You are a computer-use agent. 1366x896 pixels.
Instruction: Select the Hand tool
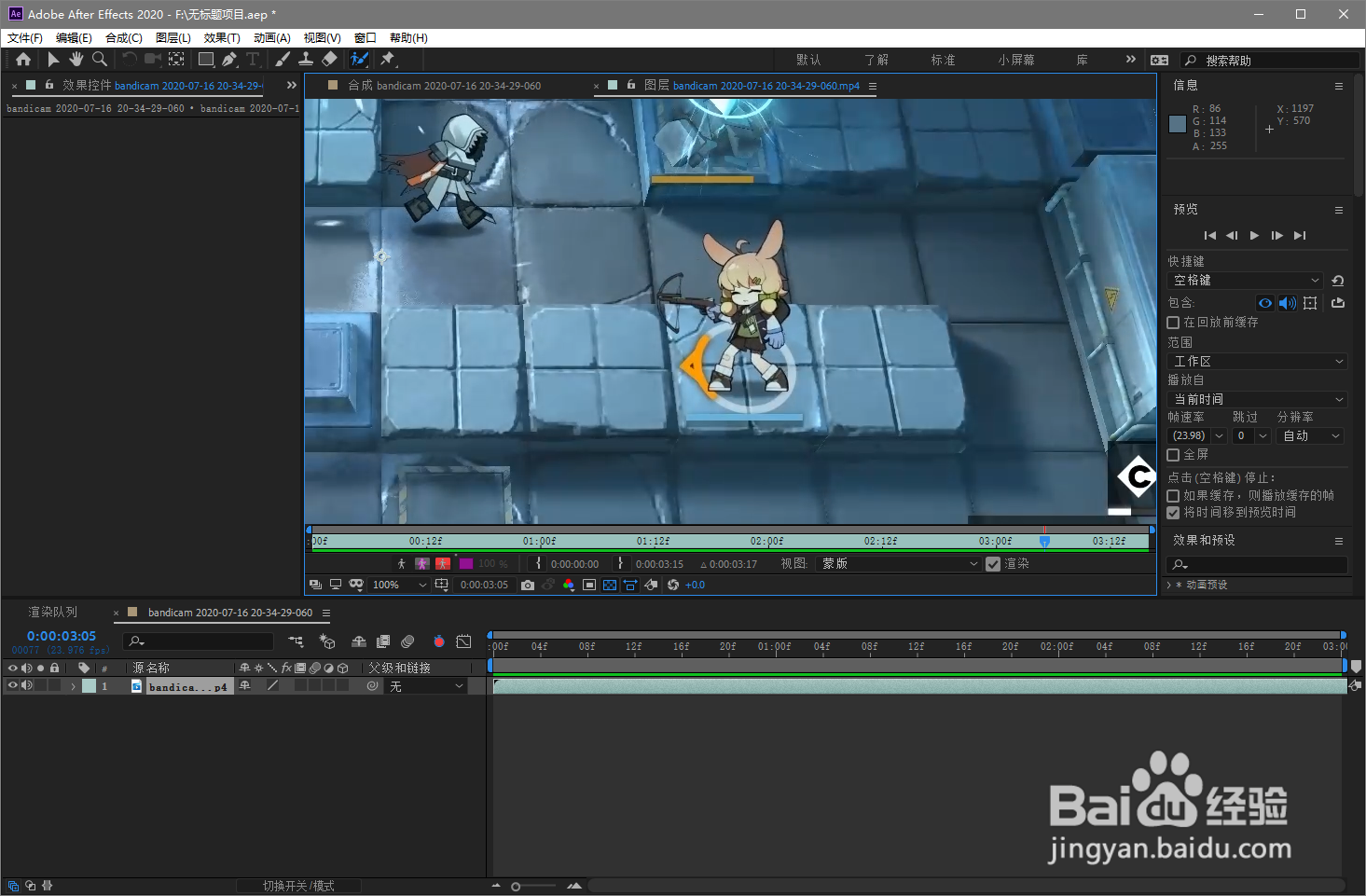point(76,60)
